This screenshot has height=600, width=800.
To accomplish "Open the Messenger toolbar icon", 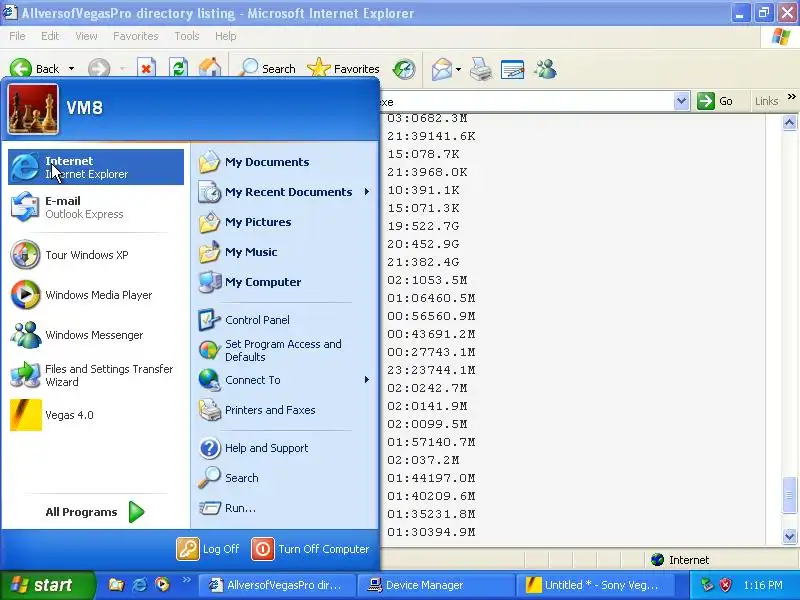I will (545, 69).
